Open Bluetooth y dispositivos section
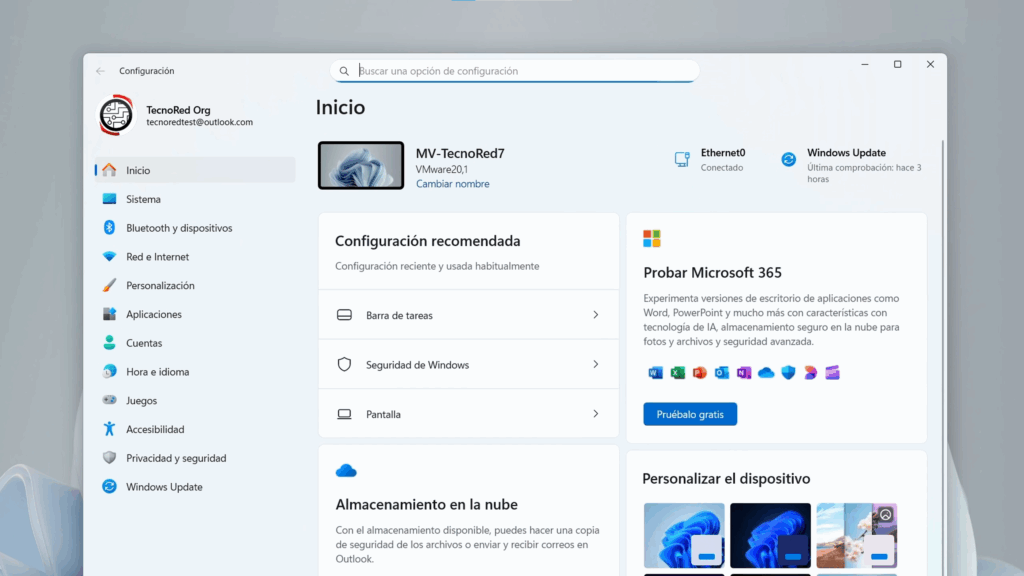Screen dimensions: 1024x576 pos(195,227)
